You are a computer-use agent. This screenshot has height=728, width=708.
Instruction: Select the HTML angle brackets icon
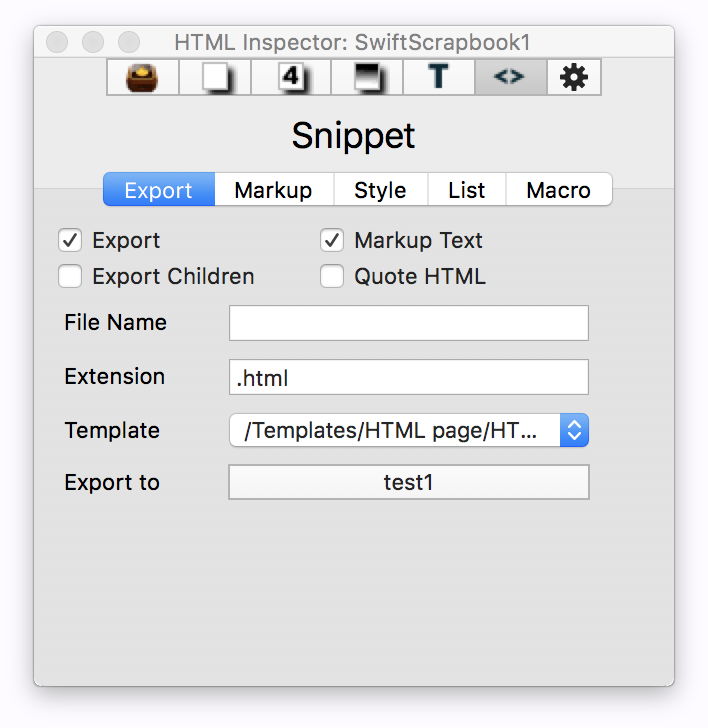[x=510, y=77]
